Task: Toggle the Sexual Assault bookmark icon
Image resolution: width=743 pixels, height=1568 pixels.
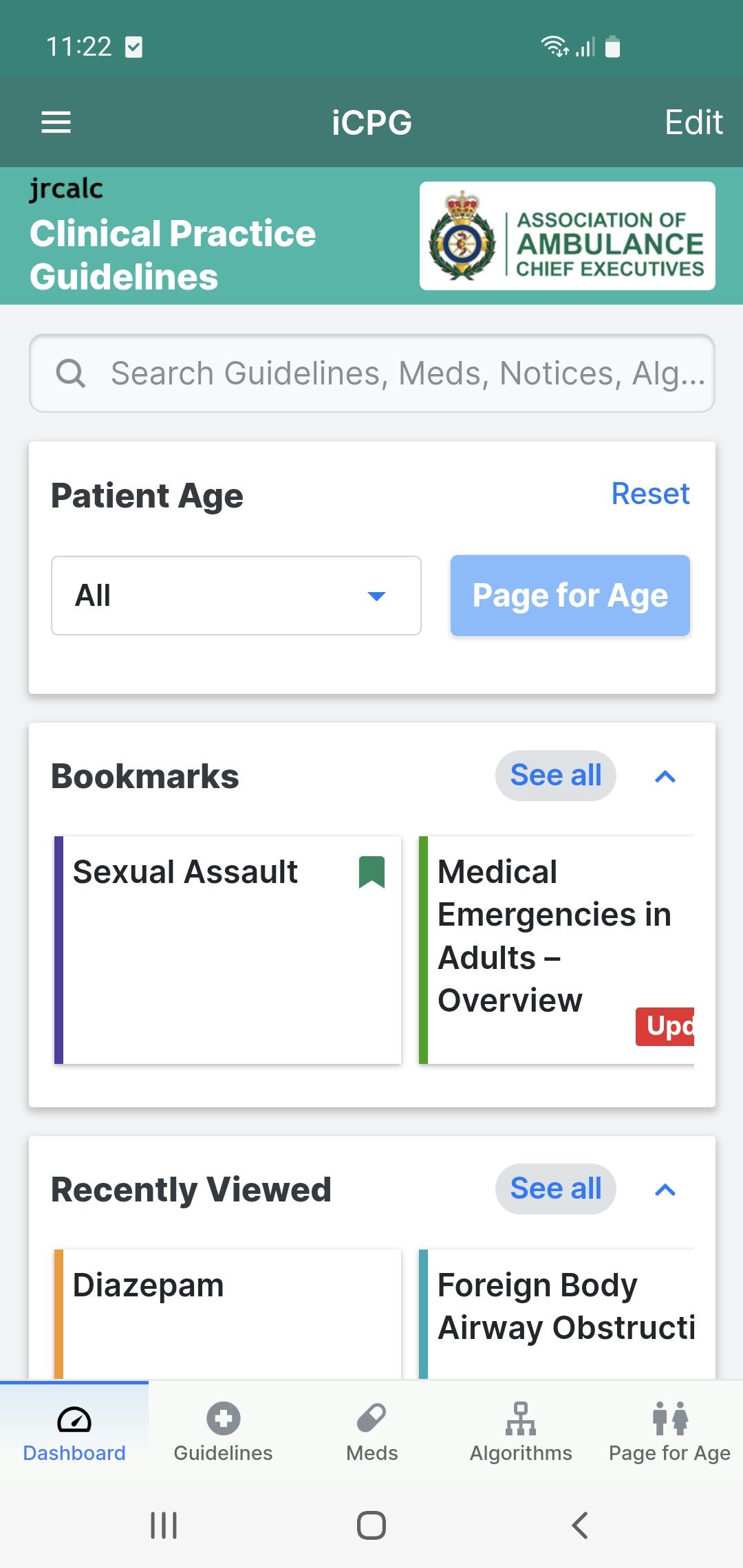Action: point(371,872)
